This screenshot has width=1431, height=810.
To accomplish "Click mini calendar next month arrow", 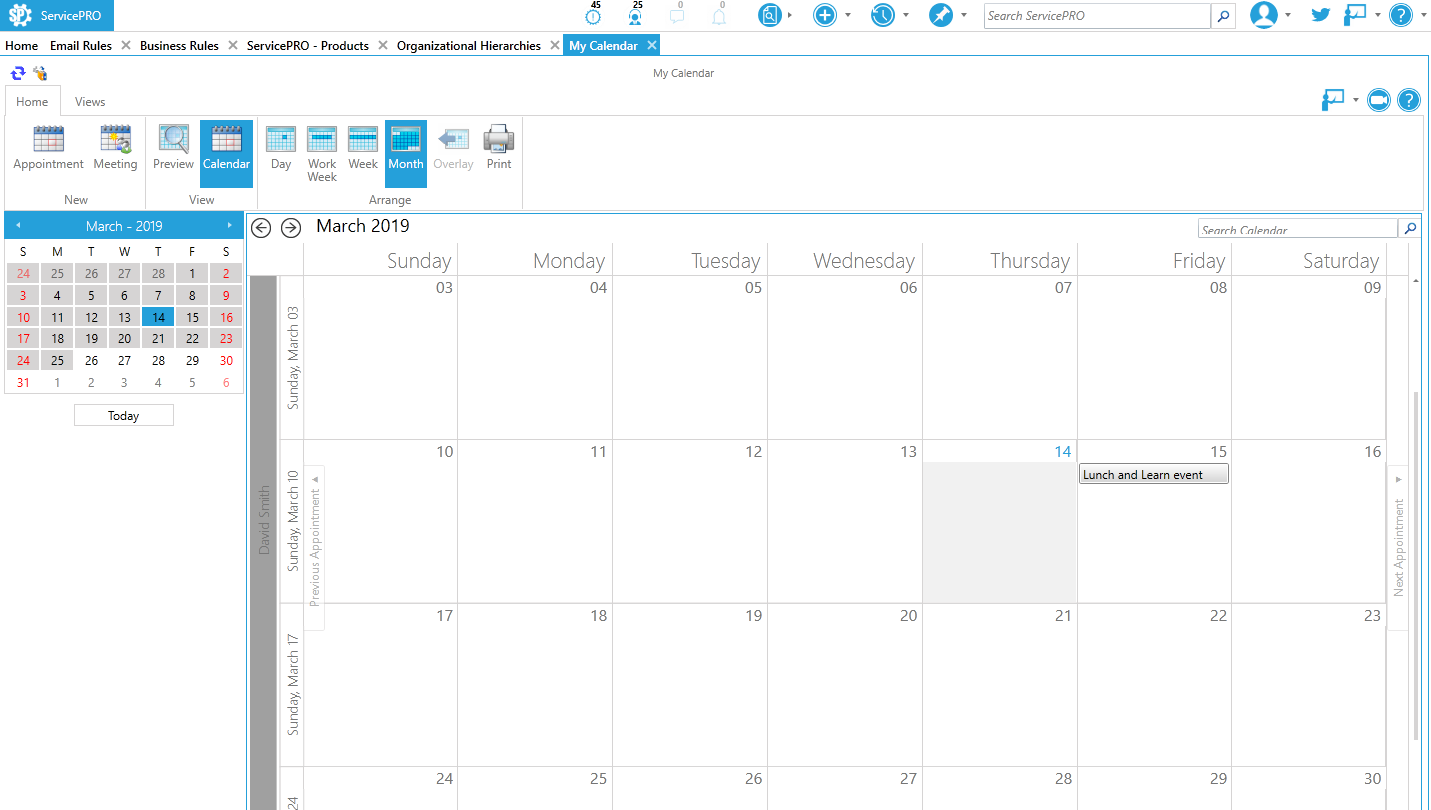I will point(230,226).
